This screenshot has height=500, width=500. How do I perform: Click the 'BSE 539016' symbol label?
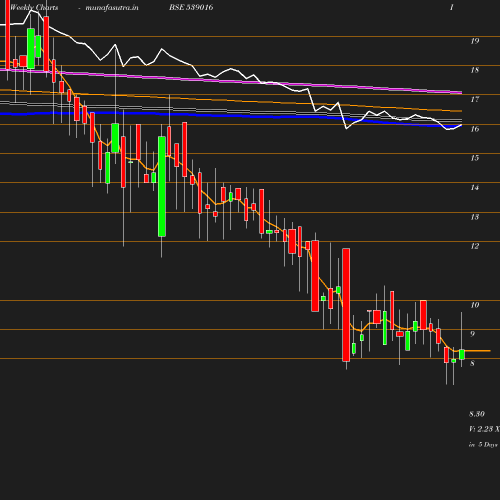pyautogui.click(x=191, y=7)
